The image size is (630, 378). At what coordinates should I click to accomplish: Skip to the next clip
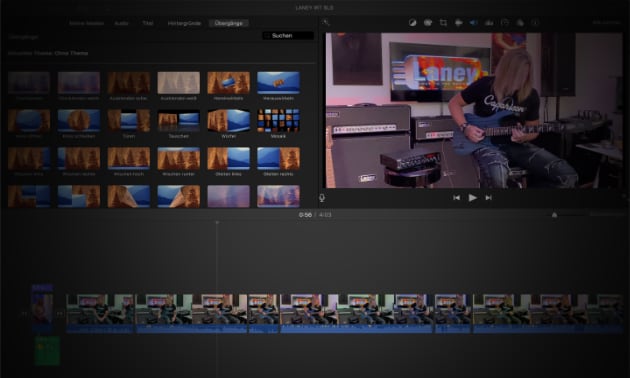pos(489,198)
